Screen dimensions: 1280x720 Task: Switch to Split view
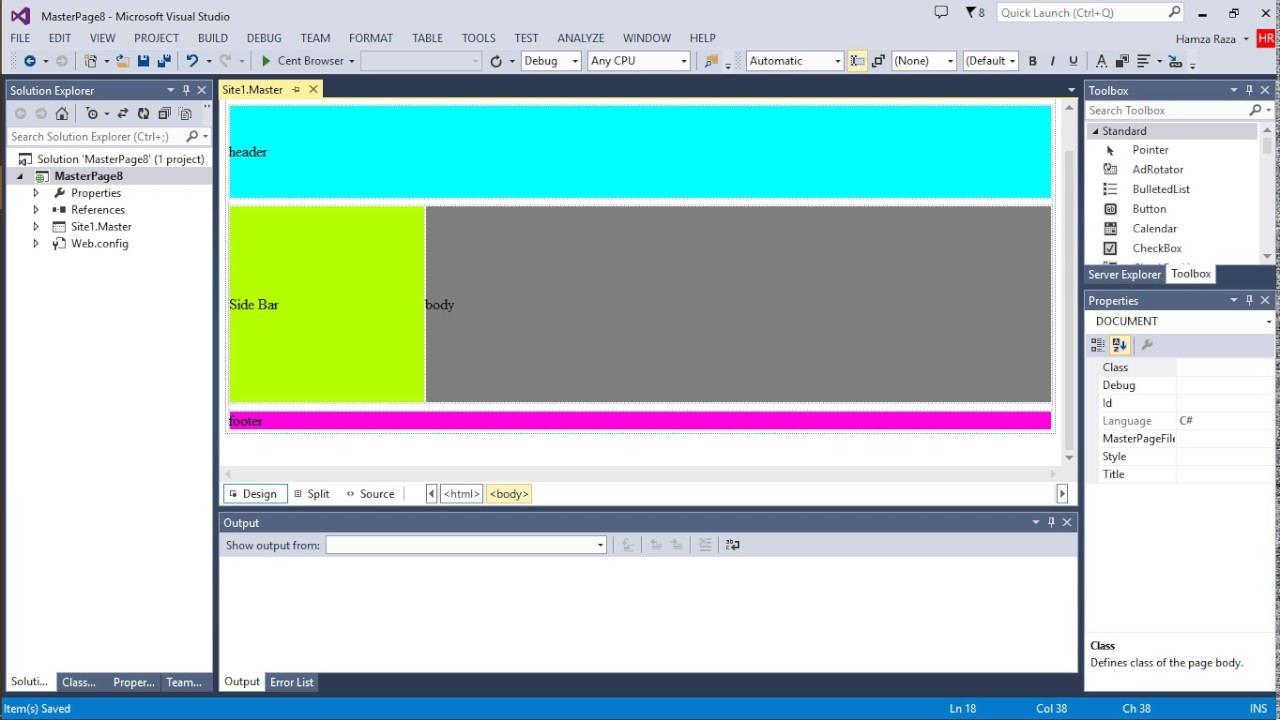click(x=312, y=494)
